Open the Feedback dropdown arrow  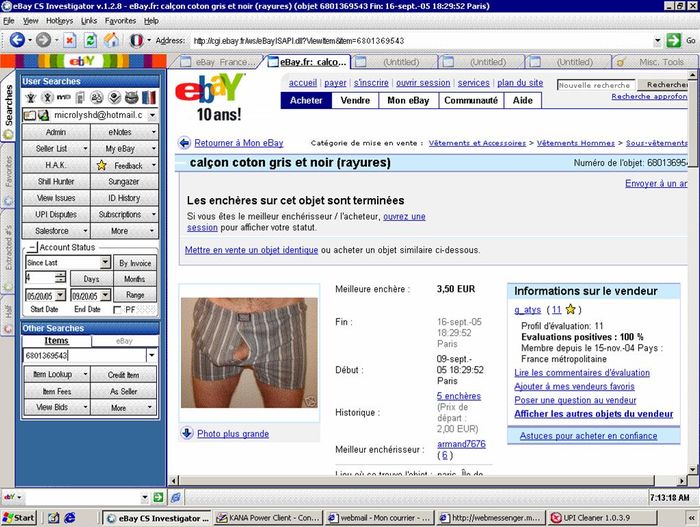coord(154,165)
